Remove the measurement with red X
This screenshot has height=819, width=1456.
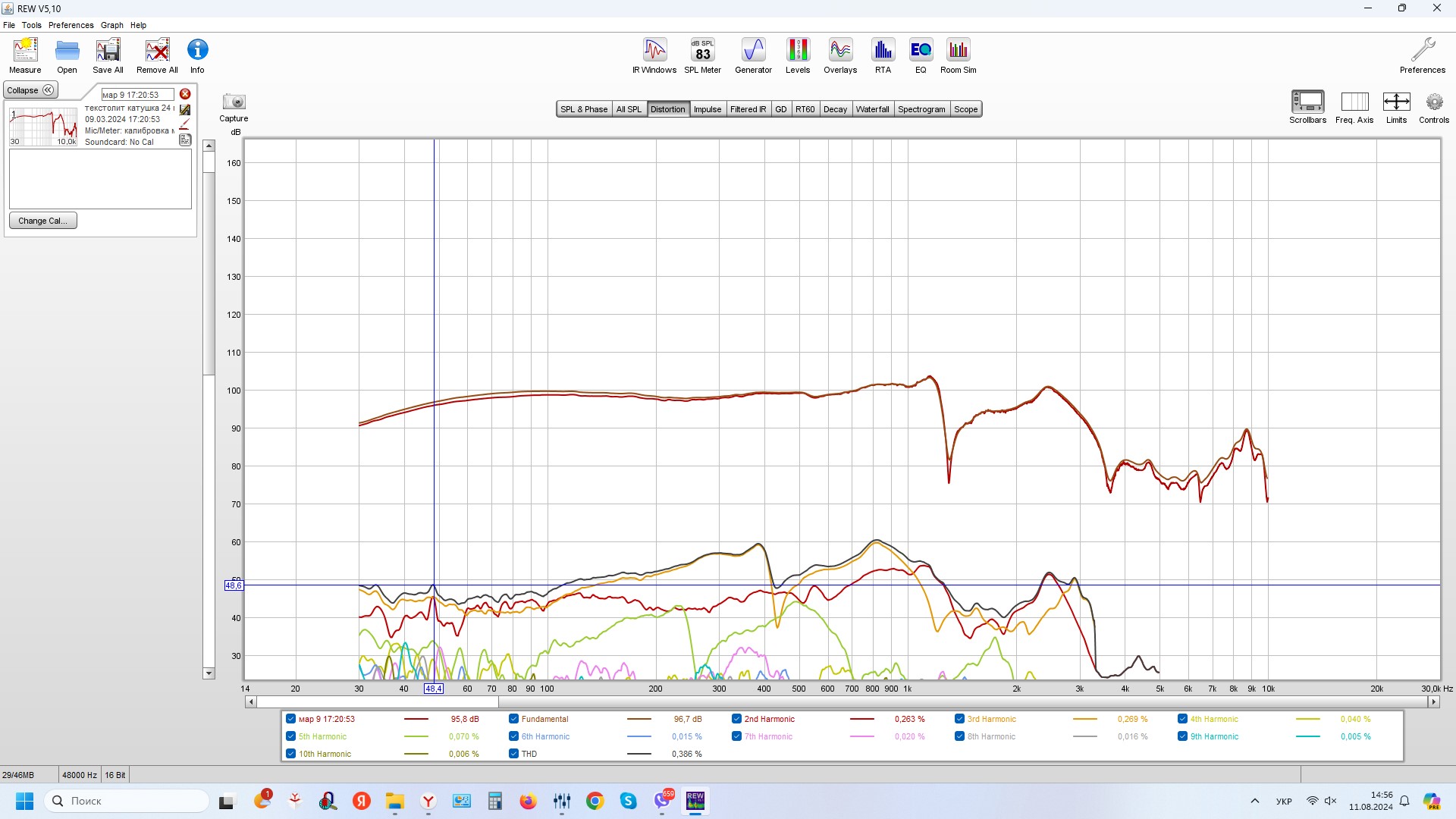tap(185, 94)
